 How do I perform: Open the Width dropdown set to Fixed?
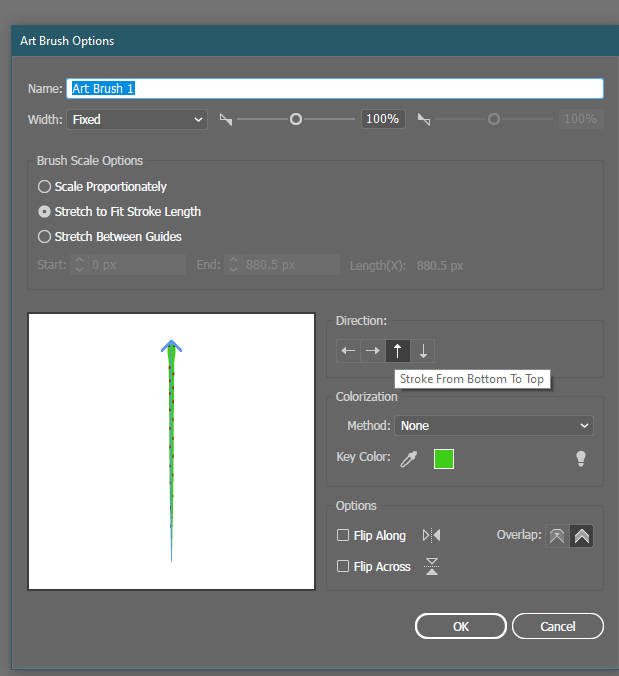pos(137,119)
